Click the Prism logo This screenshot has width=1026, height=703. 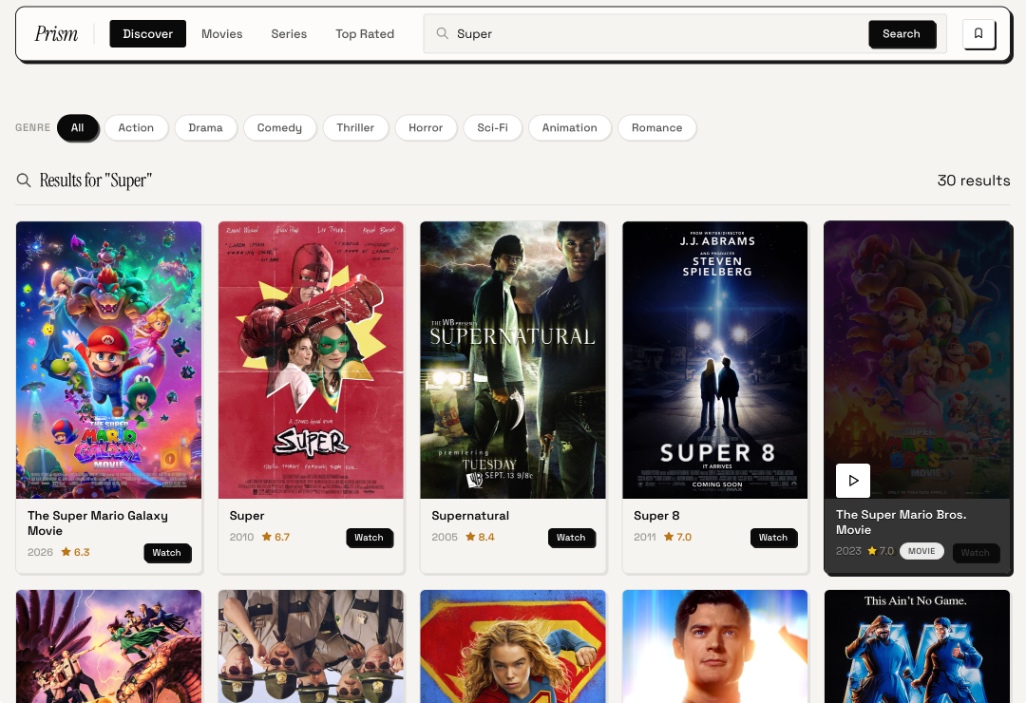coord(56,33)
